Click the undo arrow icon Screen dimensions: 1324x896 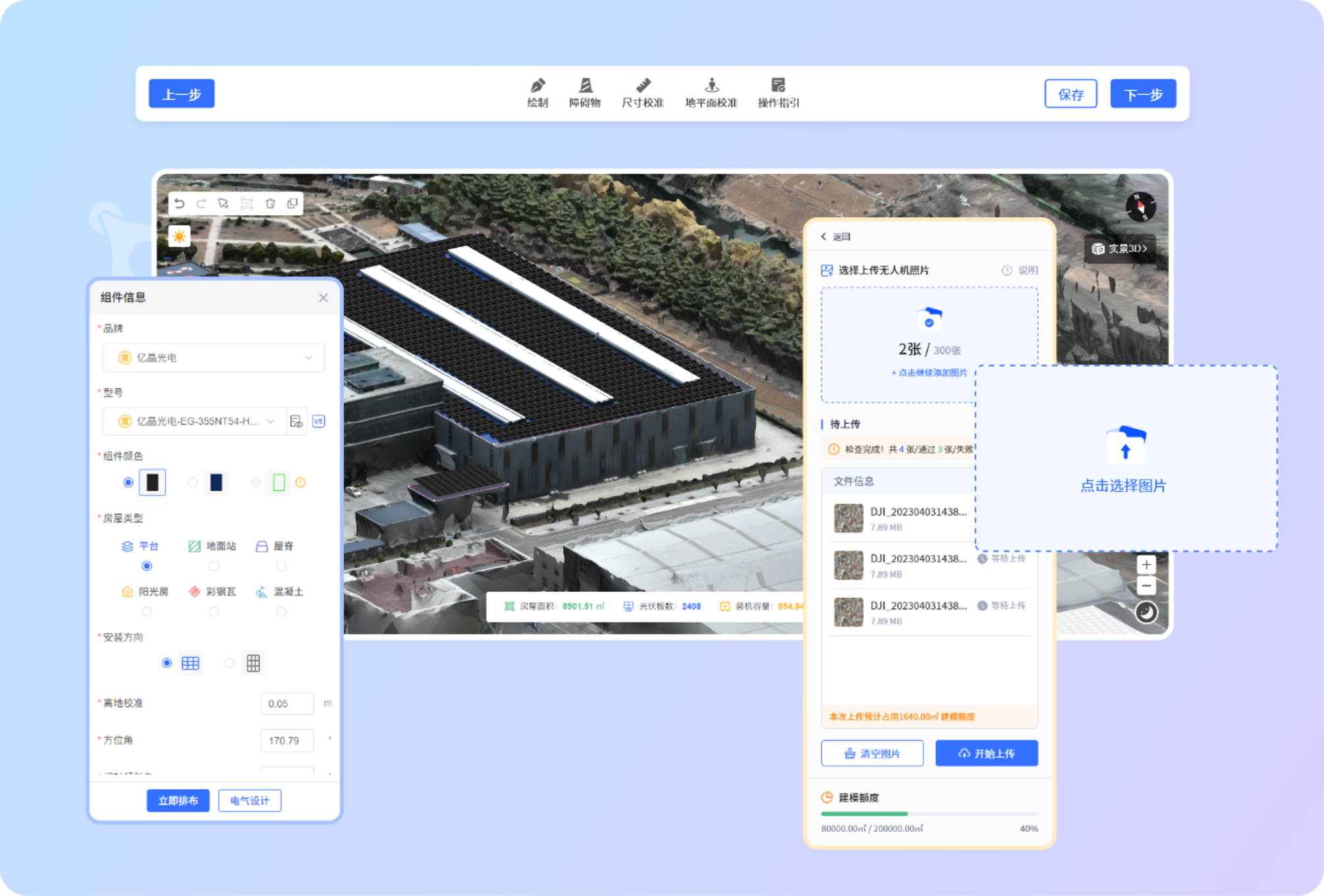pos(180,204)
